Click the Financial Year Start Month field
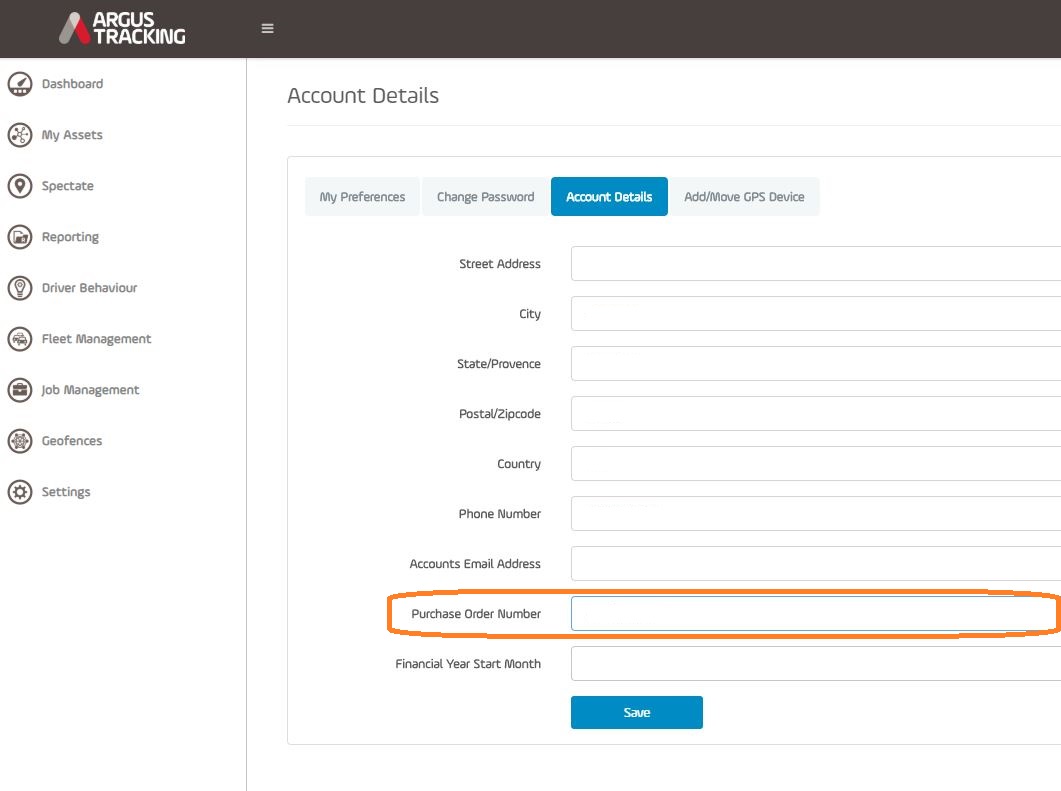 (815, 664)
